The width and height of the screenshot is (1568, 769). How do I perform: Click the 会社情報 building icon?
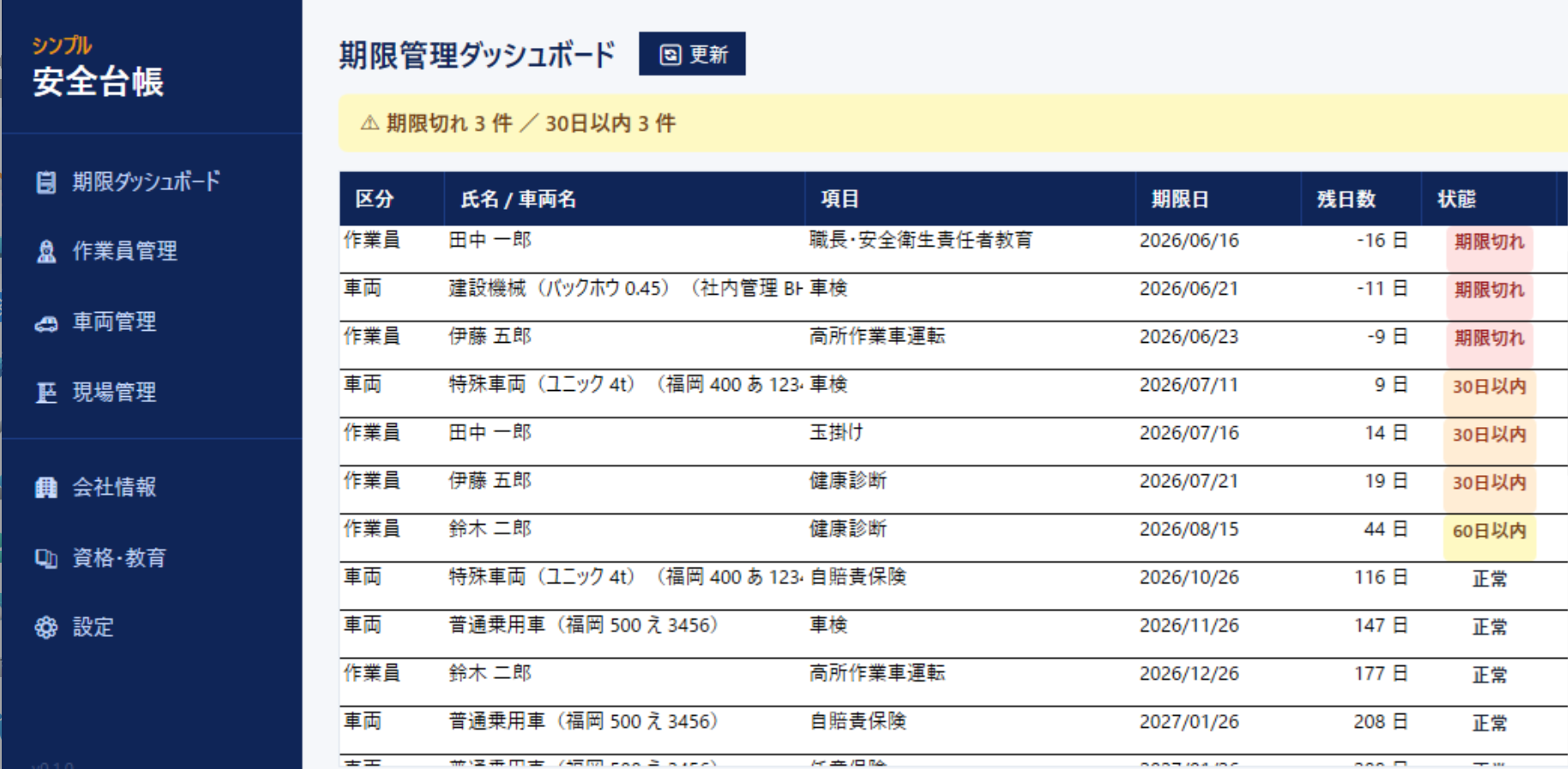click(46, 487)
